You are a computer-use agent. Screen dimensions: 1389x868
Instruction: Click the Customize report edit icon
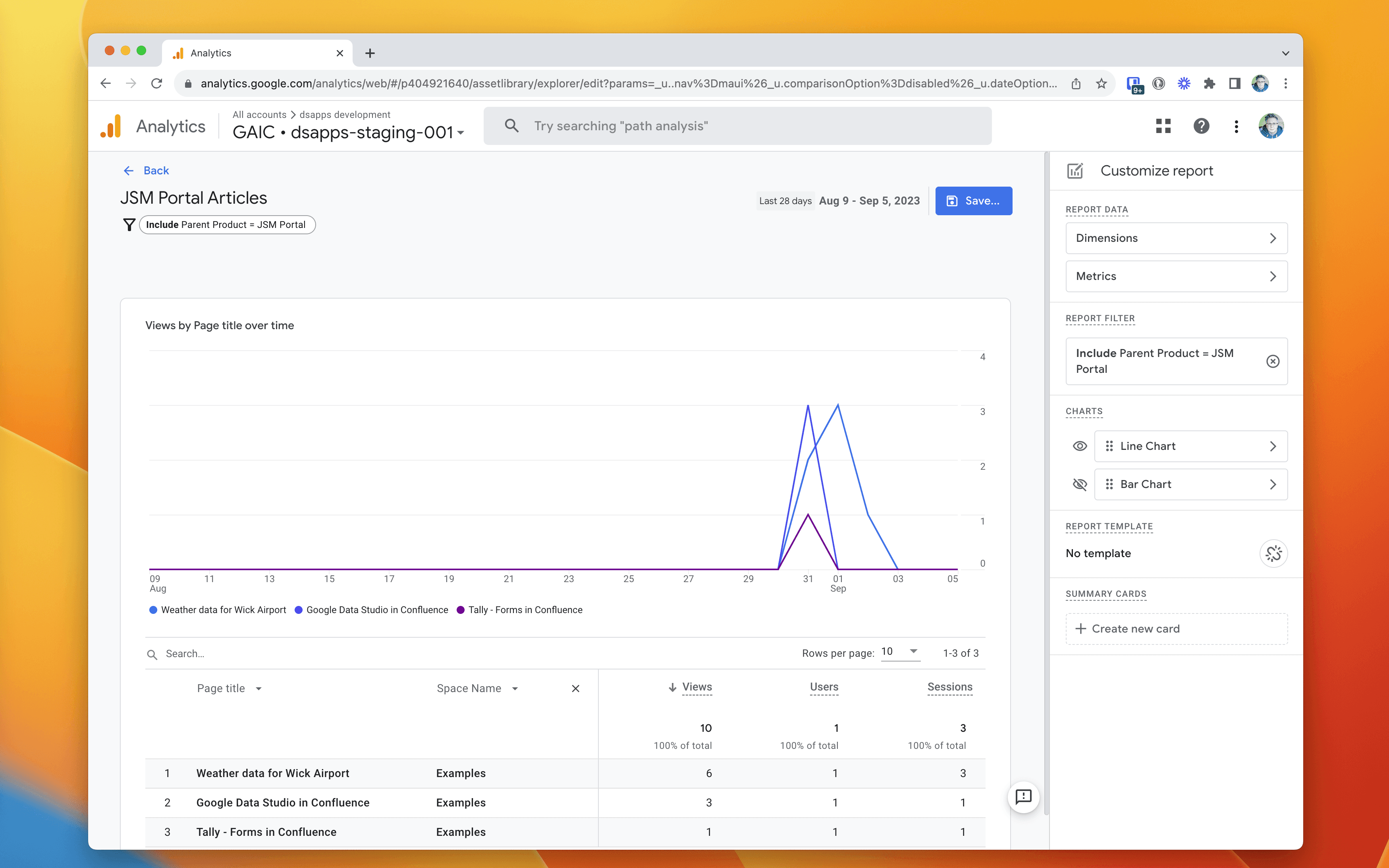coord(1075,171)
